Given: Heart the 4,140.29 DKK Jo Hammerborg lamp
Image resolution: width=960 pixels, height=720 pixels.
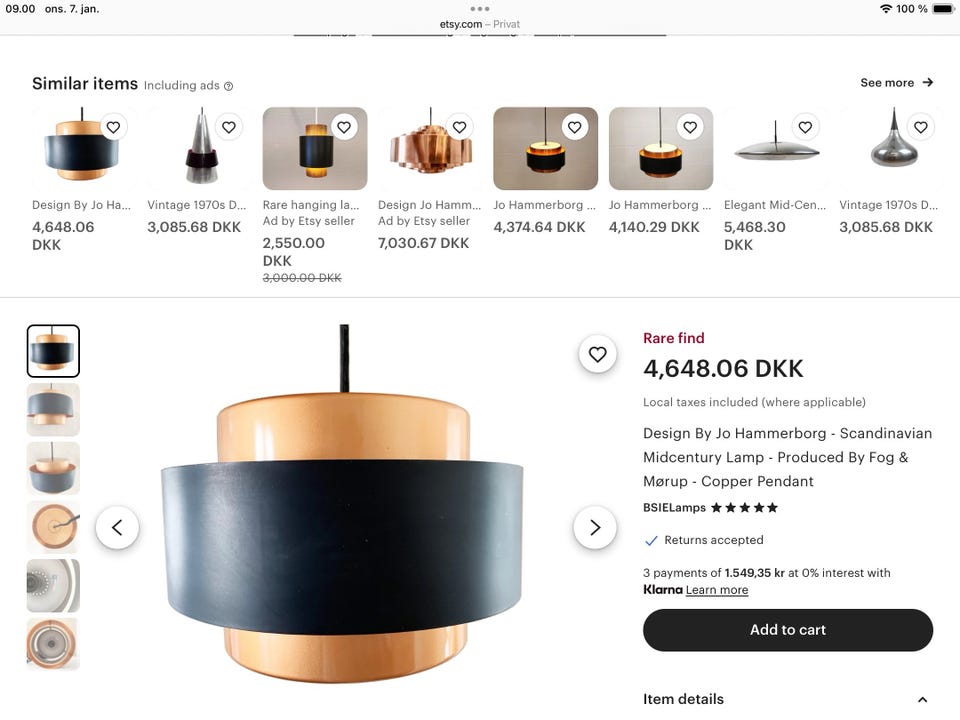Looking at the screenshot, I should pyautogui.click(x=690, y=127).
